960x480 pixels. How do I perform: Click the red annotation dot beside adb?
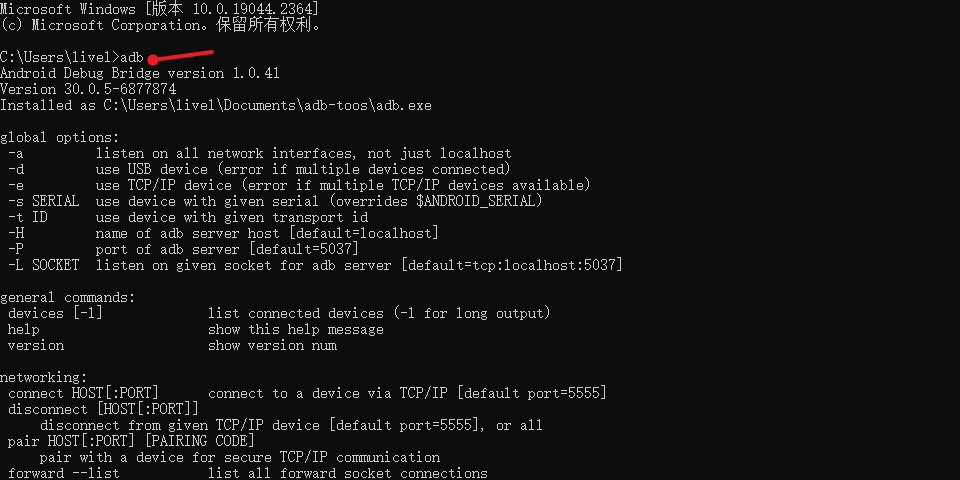pos(153,59)
